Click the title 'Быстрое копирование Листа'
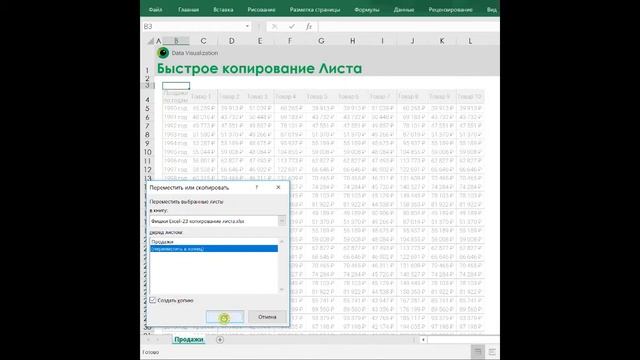The width and height of the screenshot is (640, 360). click(x=259, y=69)
